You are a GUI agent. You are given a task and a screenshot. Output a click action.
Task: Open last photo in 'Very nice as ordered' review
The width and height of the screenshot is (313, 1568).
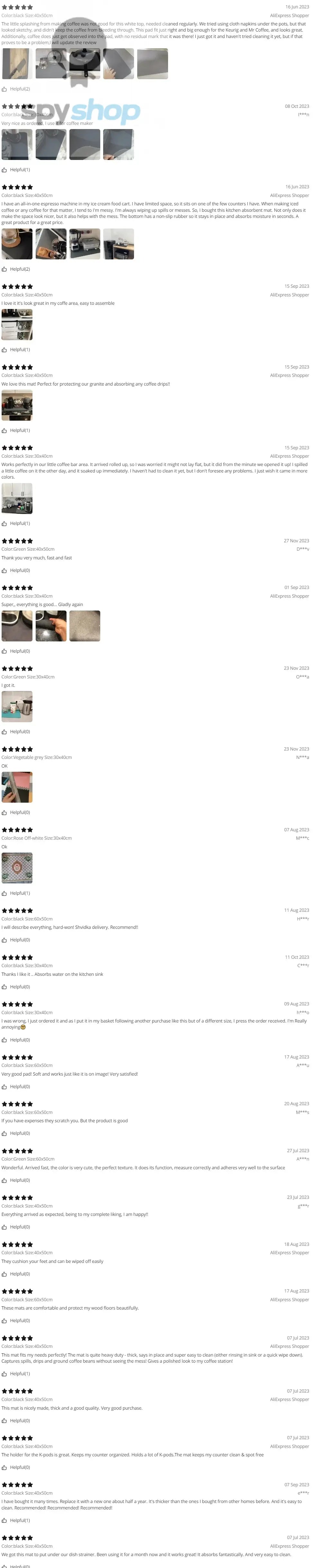[x=119, y=144]
